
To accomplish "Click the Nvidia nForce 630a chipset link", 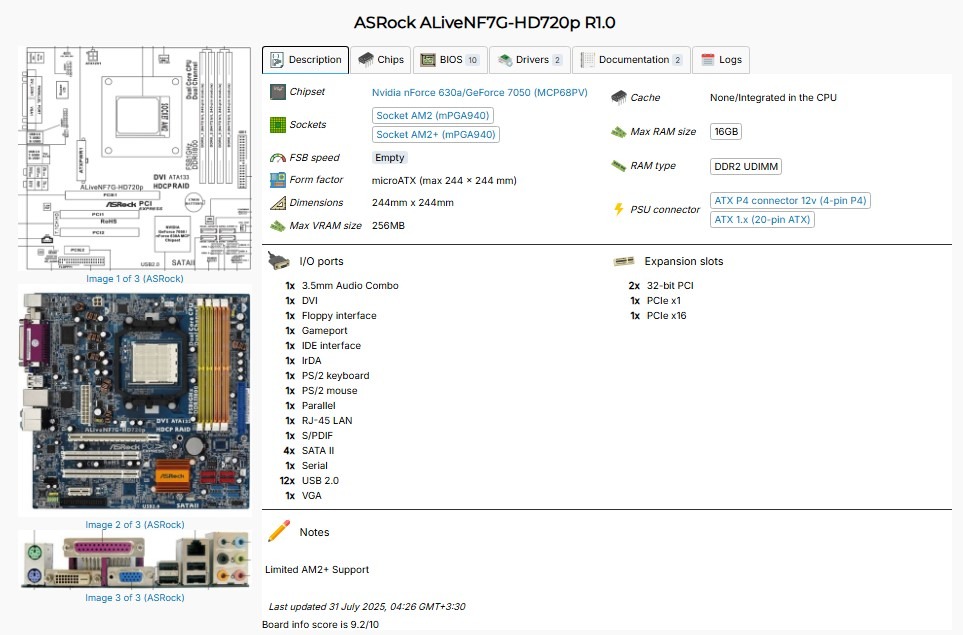I will [480, 93].
